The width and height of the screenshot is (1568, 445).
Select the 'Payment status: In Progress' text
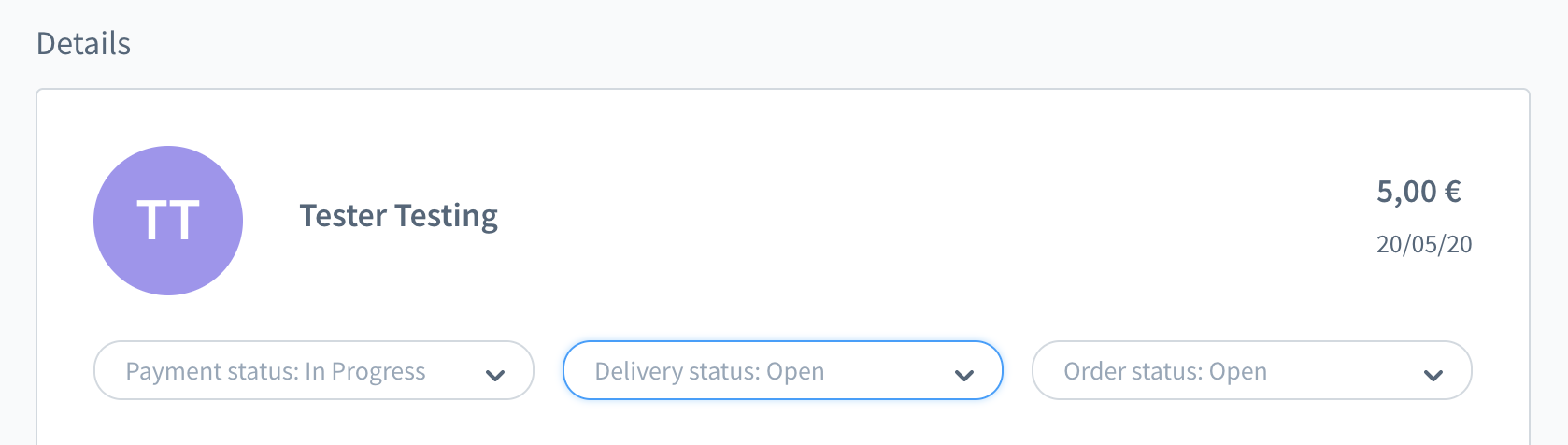276,371
